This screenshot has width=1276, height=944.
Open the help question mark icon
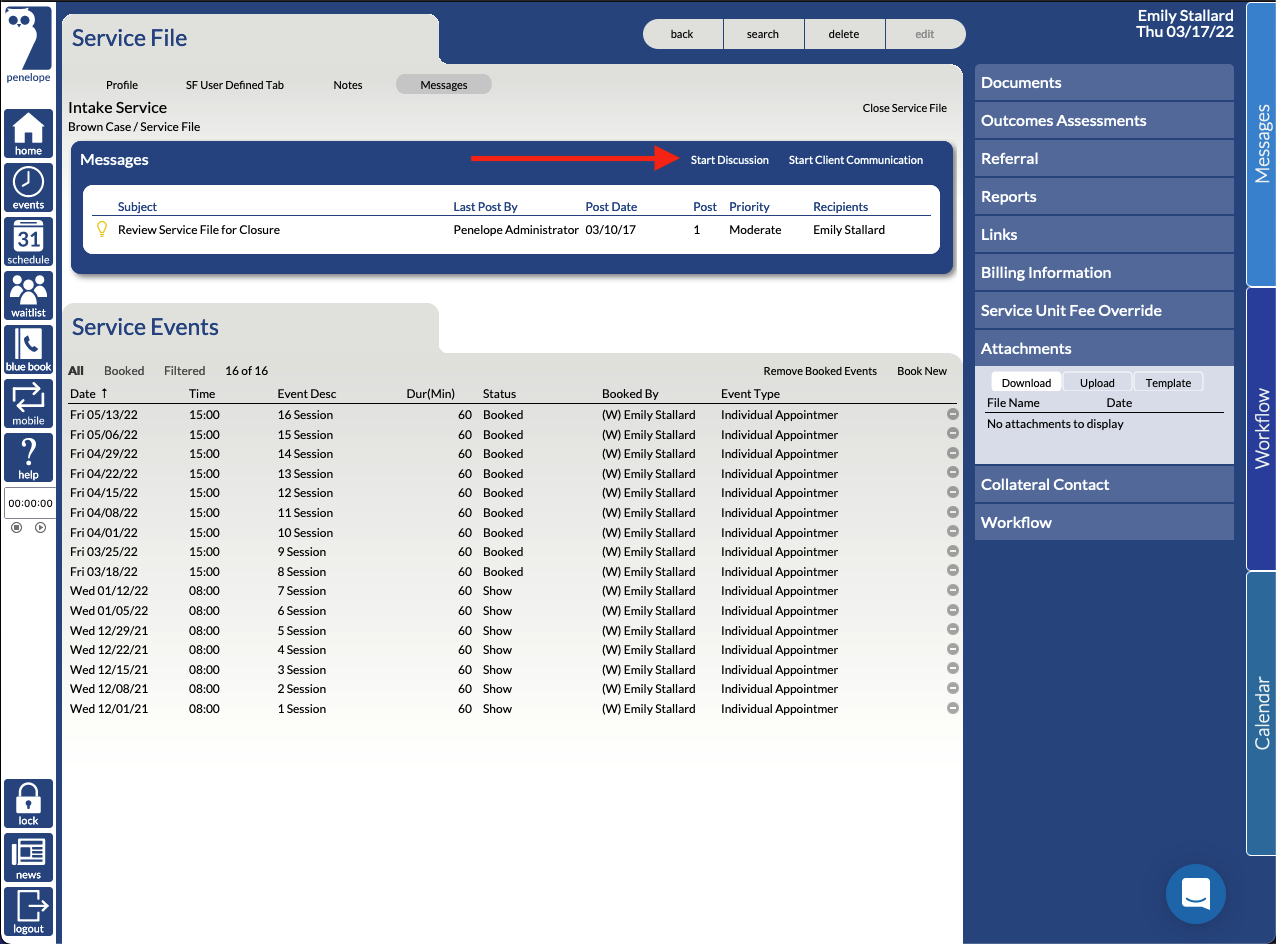(x=28, y=458)
